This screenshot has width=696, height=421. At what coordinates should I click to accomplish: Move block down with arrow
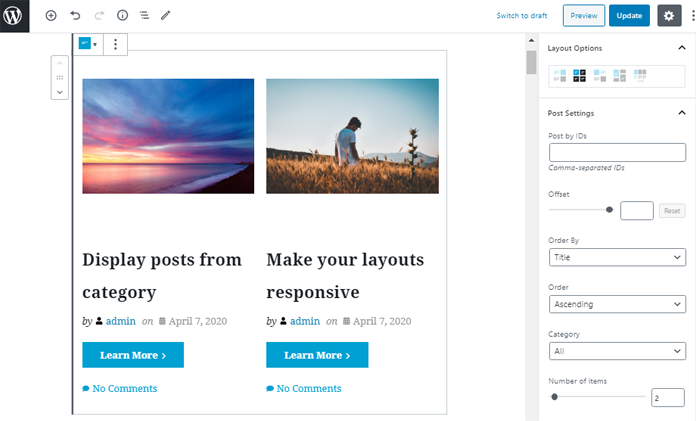[x=59, y=92]
